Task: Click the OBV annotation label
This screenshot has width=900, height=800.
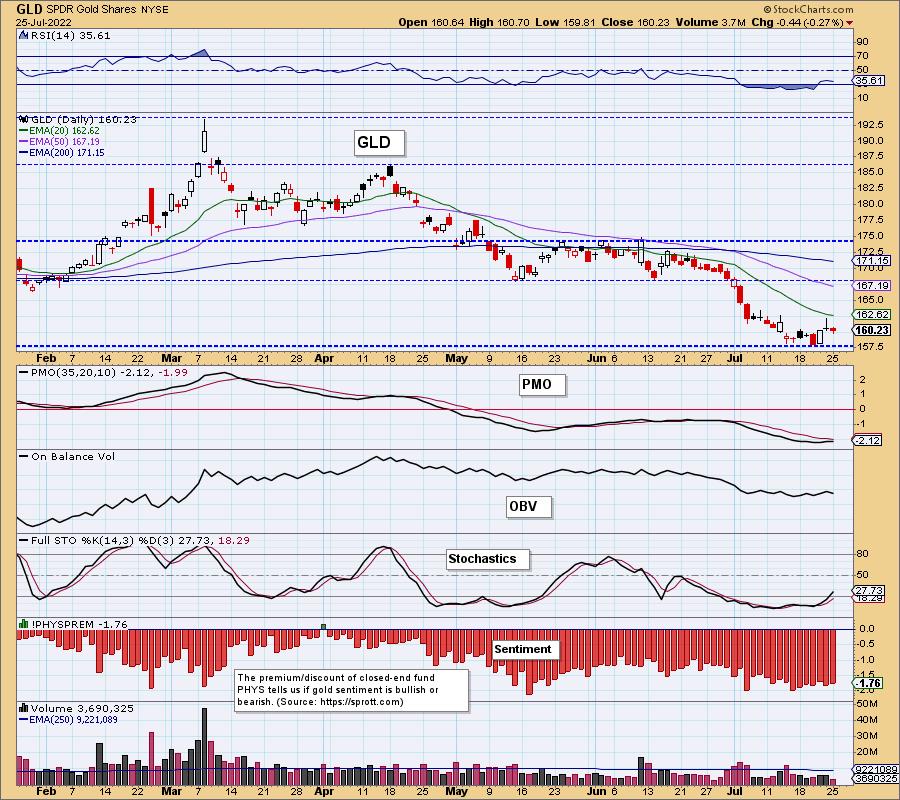Action: (x=529, y=507)
